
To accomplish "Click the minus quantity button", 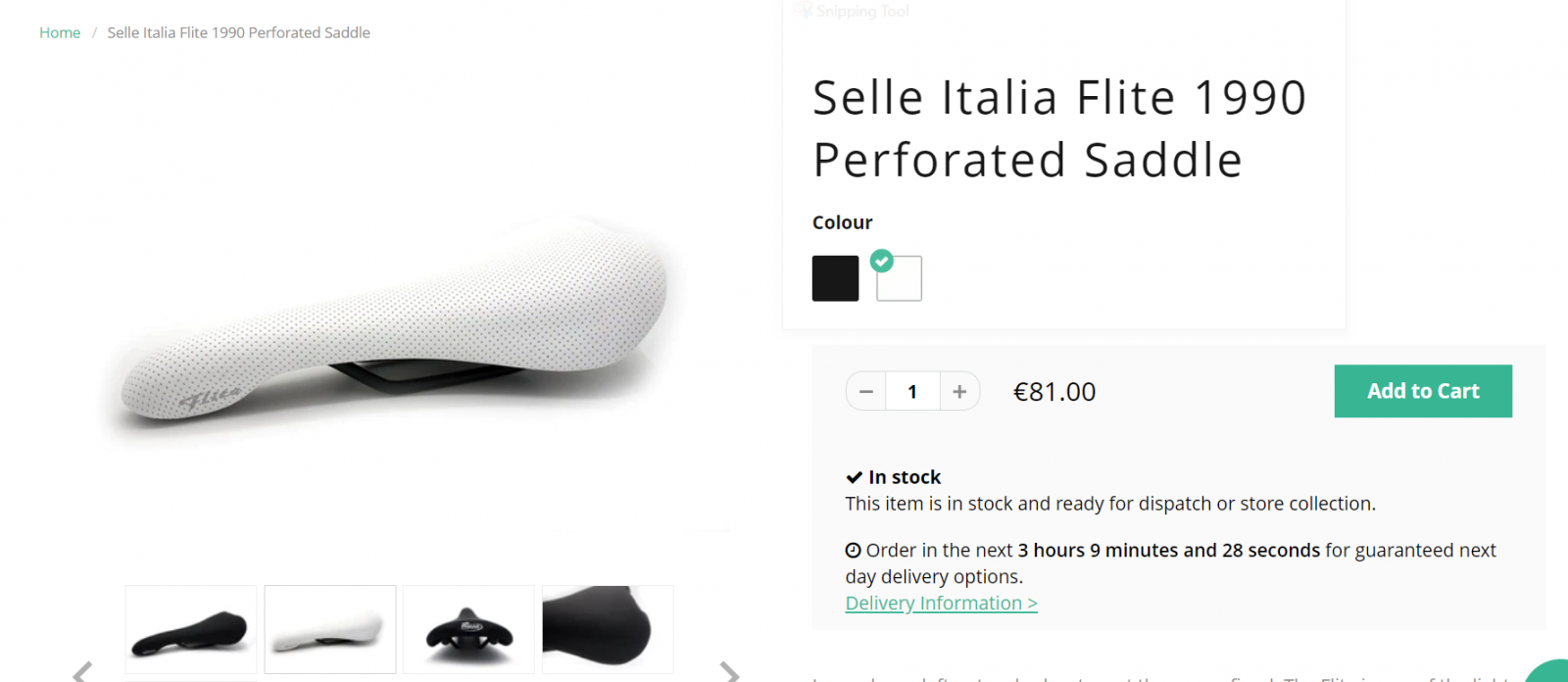I will (865, 392).
